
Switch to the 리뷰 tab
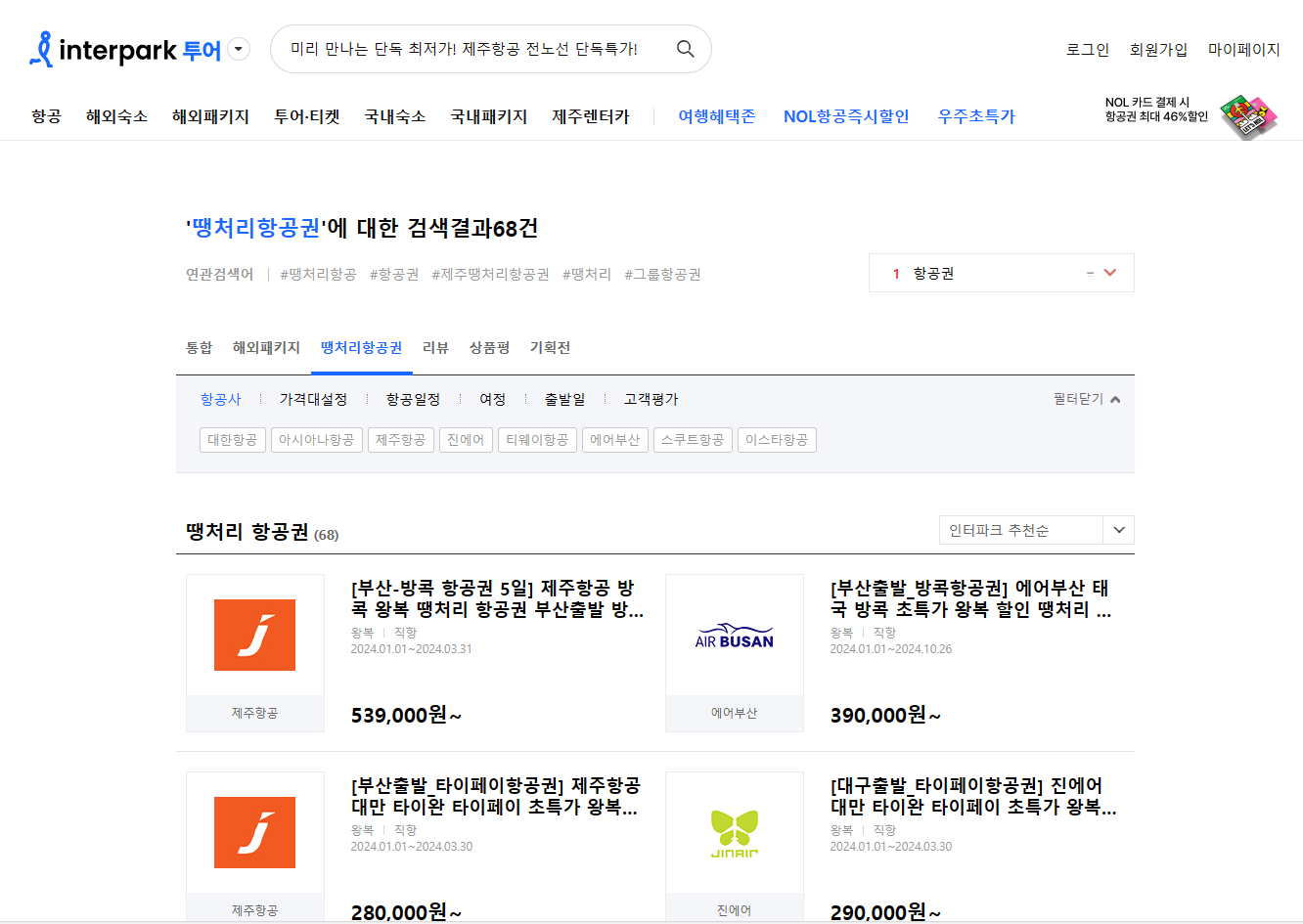point(435,348)
